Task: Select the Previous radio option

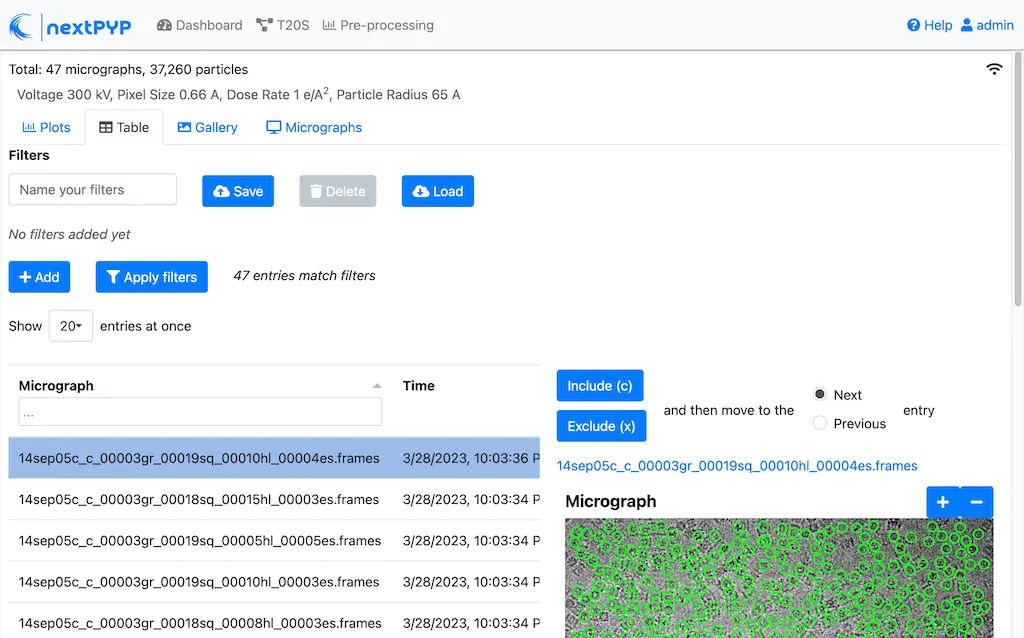Action: (x=820, y=423)
